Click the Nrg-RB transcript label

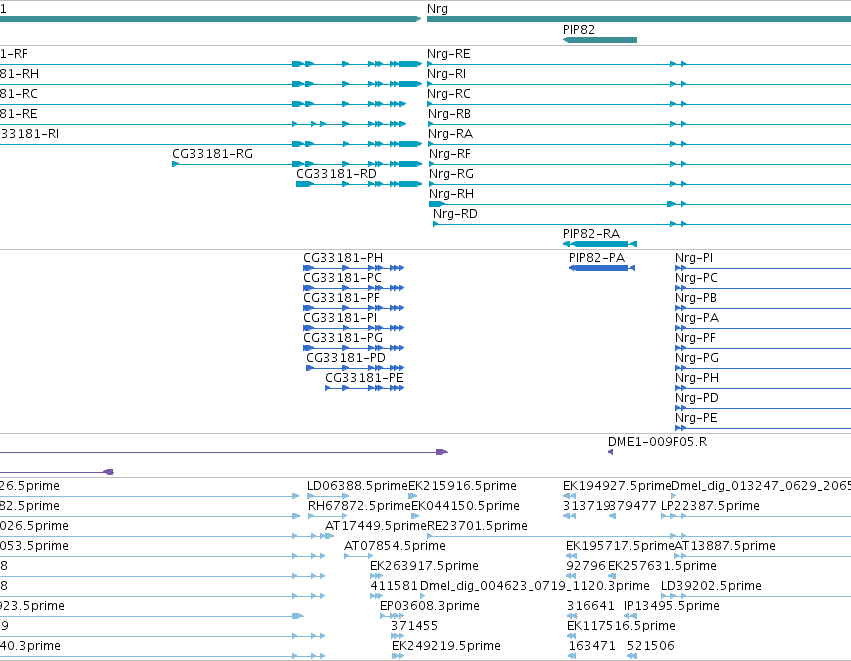pos(449,114)
